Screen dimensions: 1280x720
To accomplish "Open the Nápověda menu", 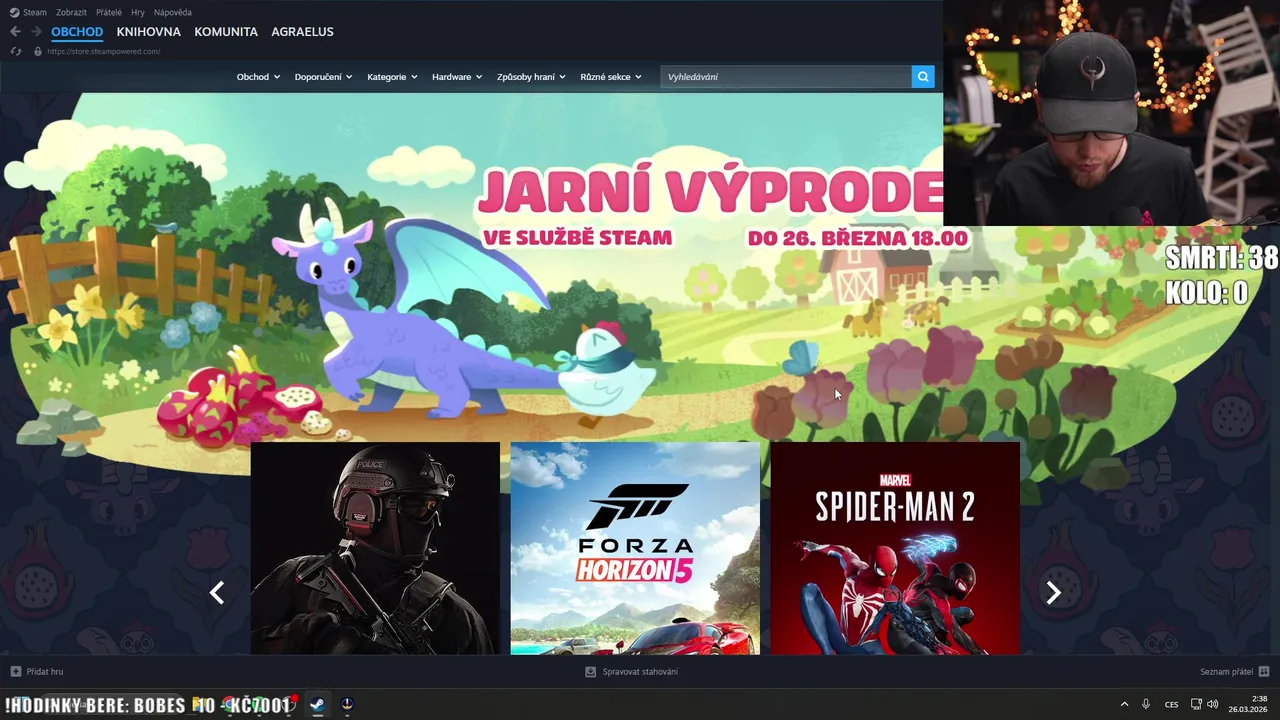I will [173, 12].
